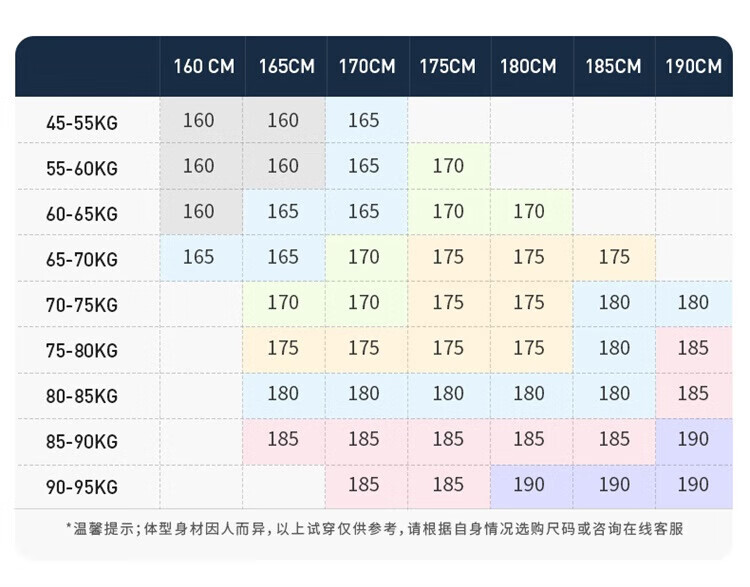
Task: Click 165 under 165CM in 60-65KG row
Action: 283,211
